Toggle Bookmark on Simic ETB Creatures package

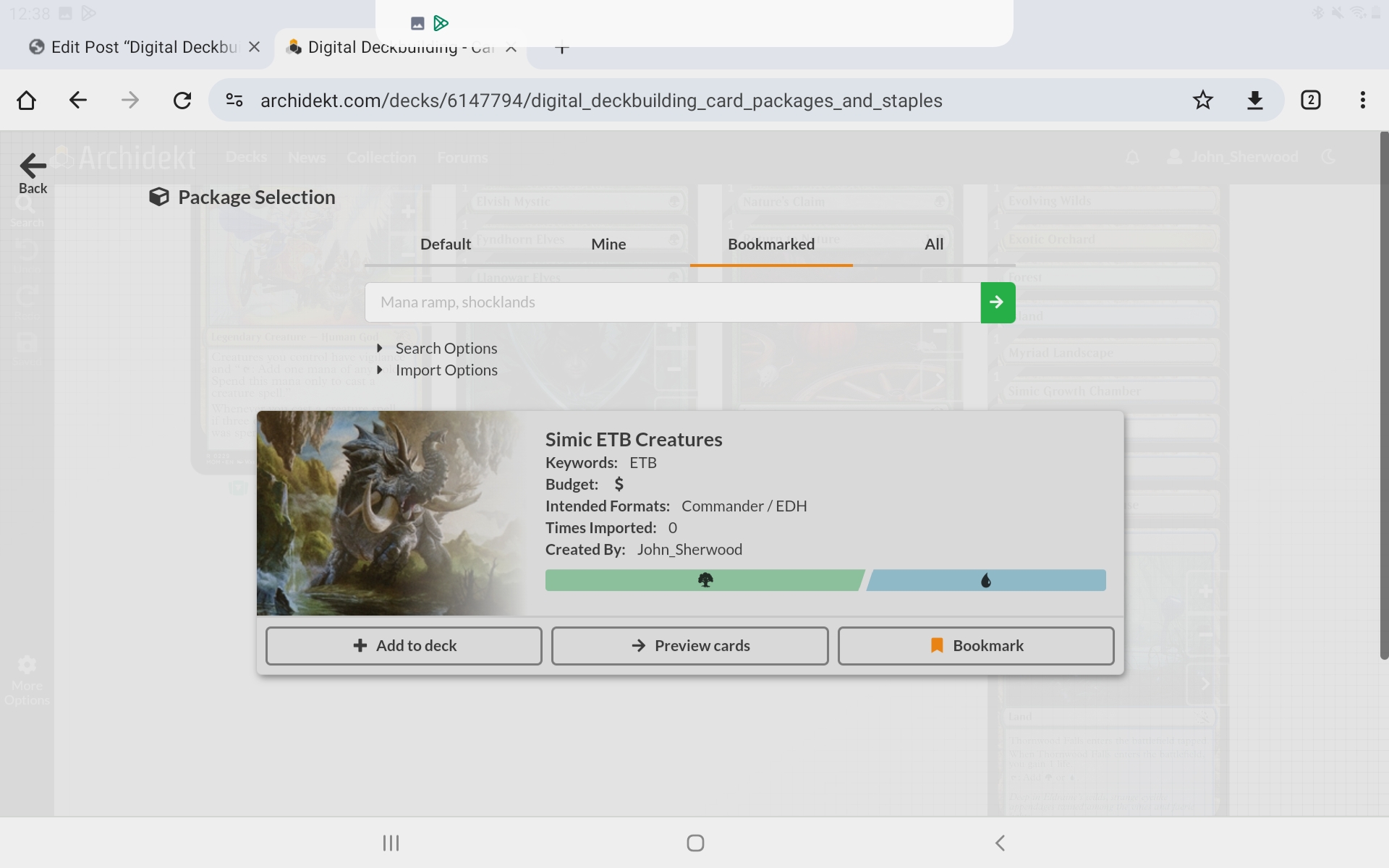click(975, 645)
